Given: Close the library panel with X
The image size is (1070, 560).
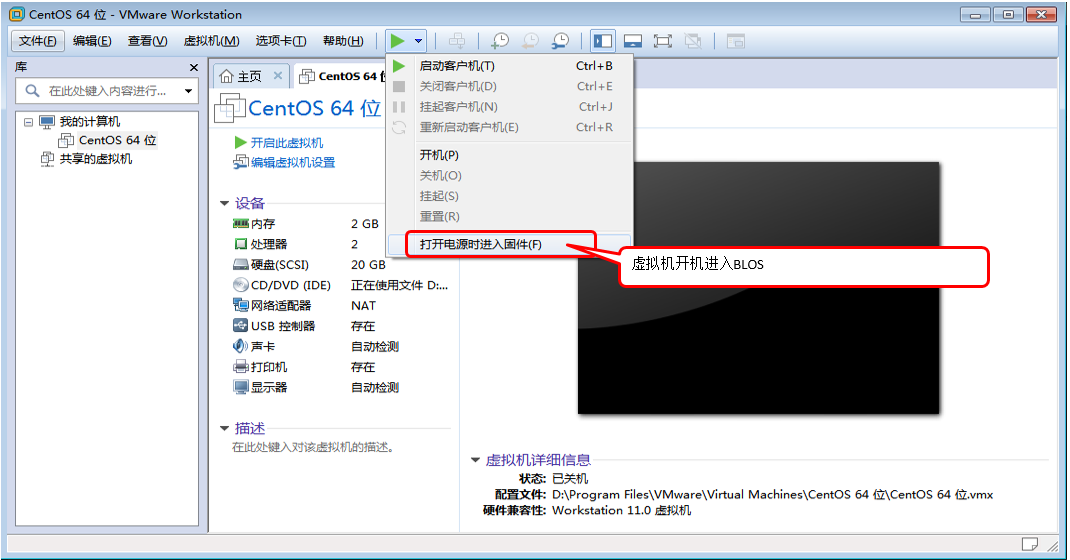Looking at the screenshot, I should (194, 68).
